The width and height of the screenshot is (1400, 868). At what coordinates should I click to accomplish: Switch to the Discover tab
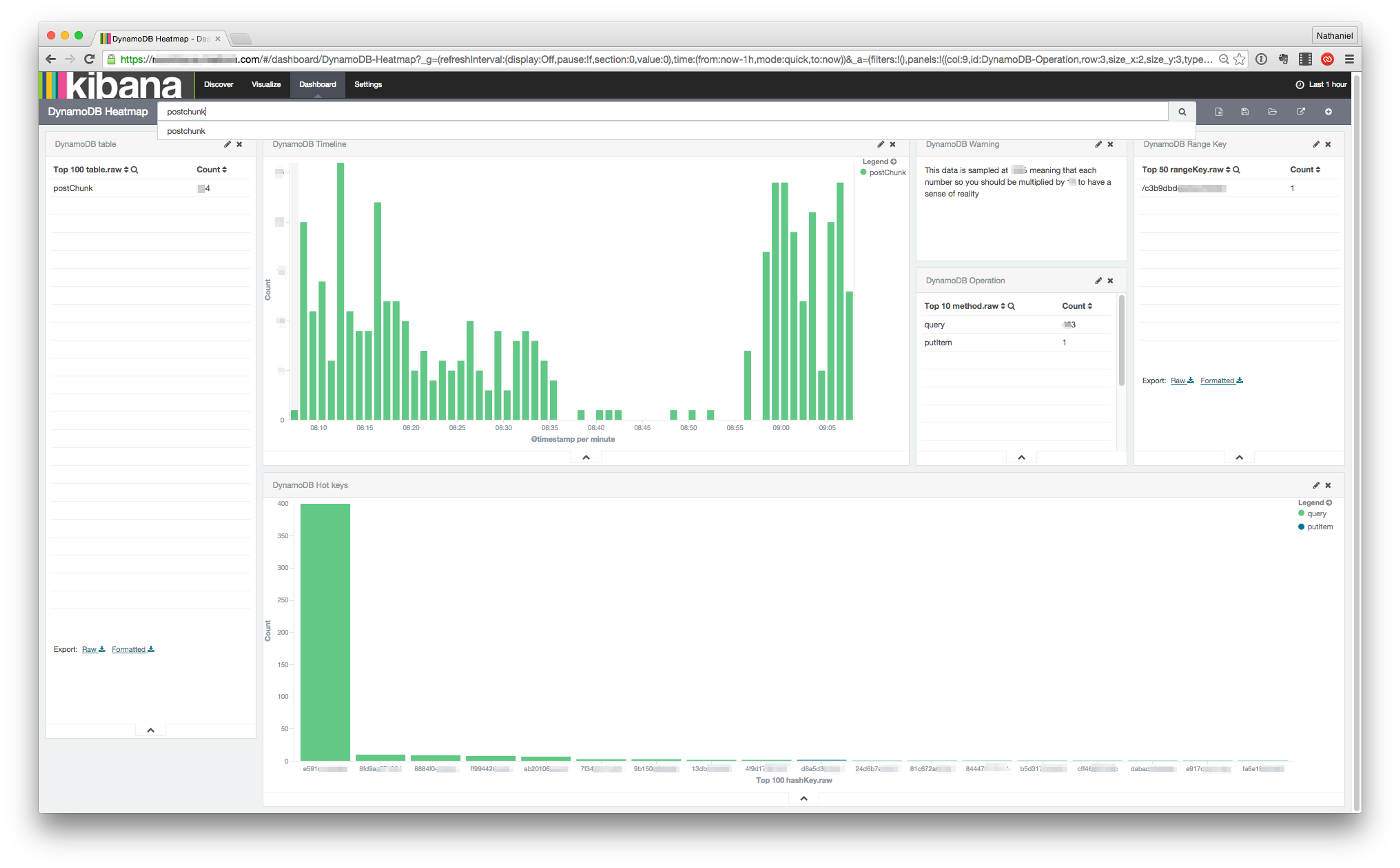coord(218,84)
